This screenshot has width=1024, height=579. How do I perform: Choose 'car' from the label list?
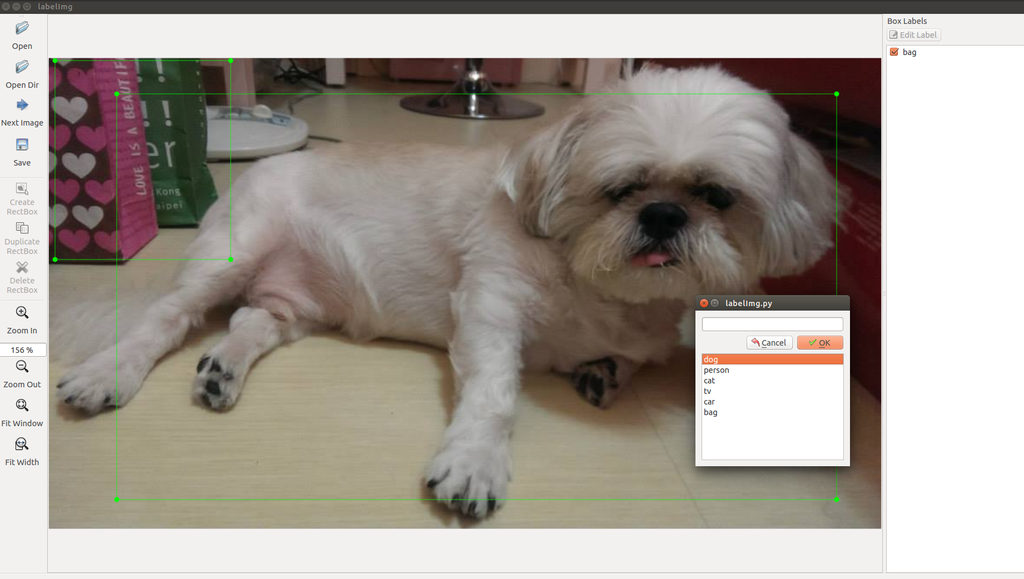pos(771,402)
